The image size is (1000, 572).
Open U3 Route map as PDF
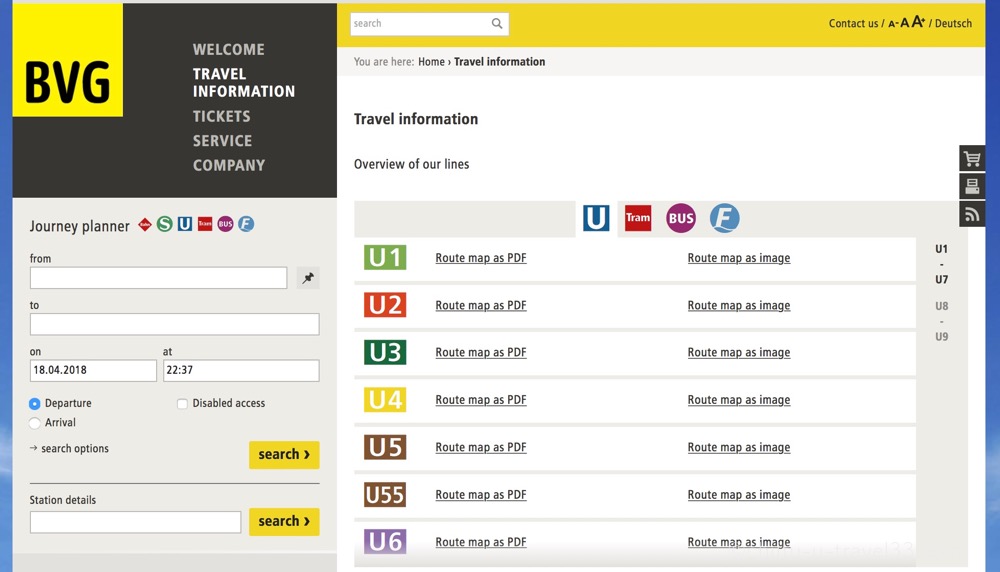pos(481,352)
